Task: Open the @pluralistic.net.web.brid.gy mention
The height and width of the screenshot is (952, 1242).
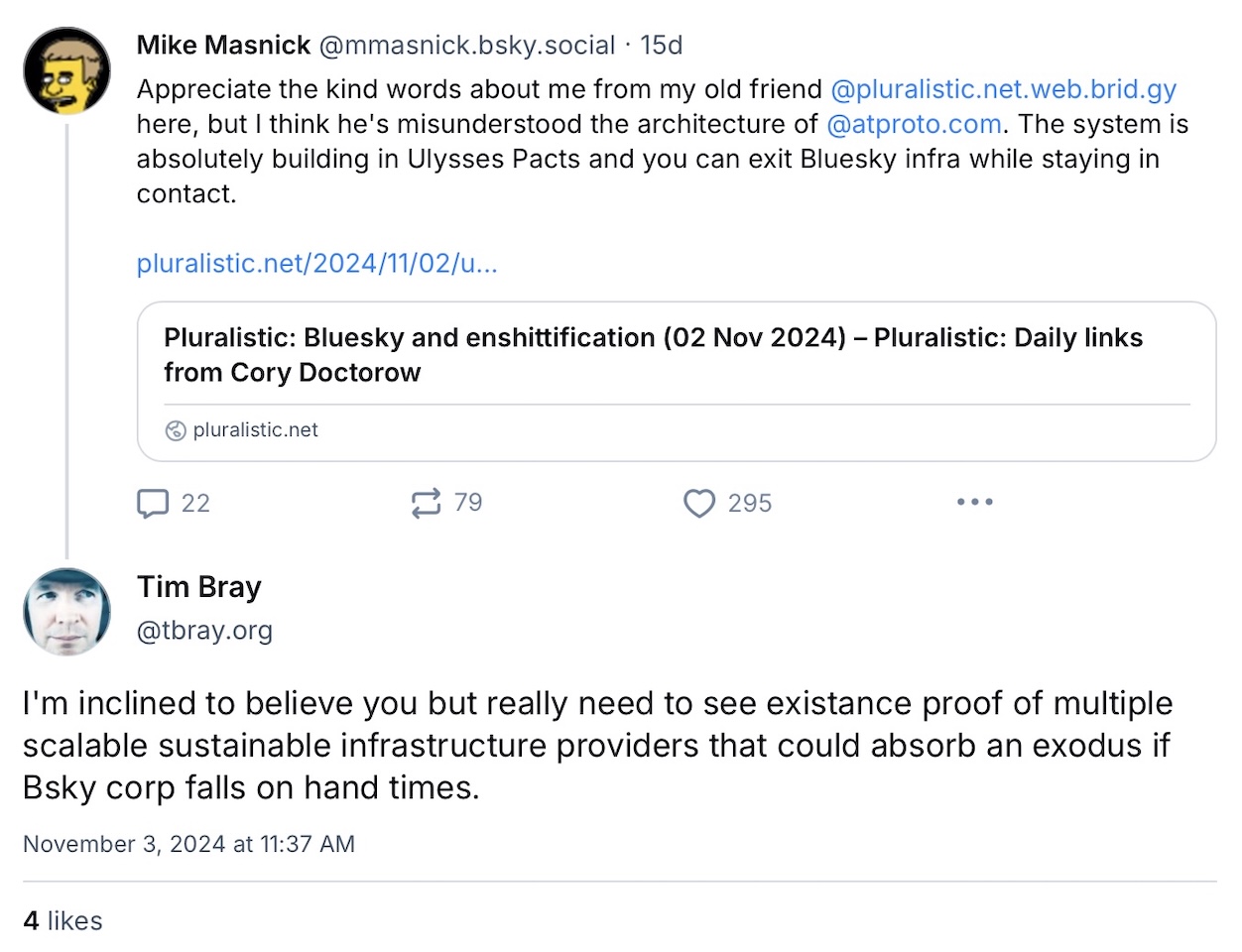Action: (x=1003, y=89)
